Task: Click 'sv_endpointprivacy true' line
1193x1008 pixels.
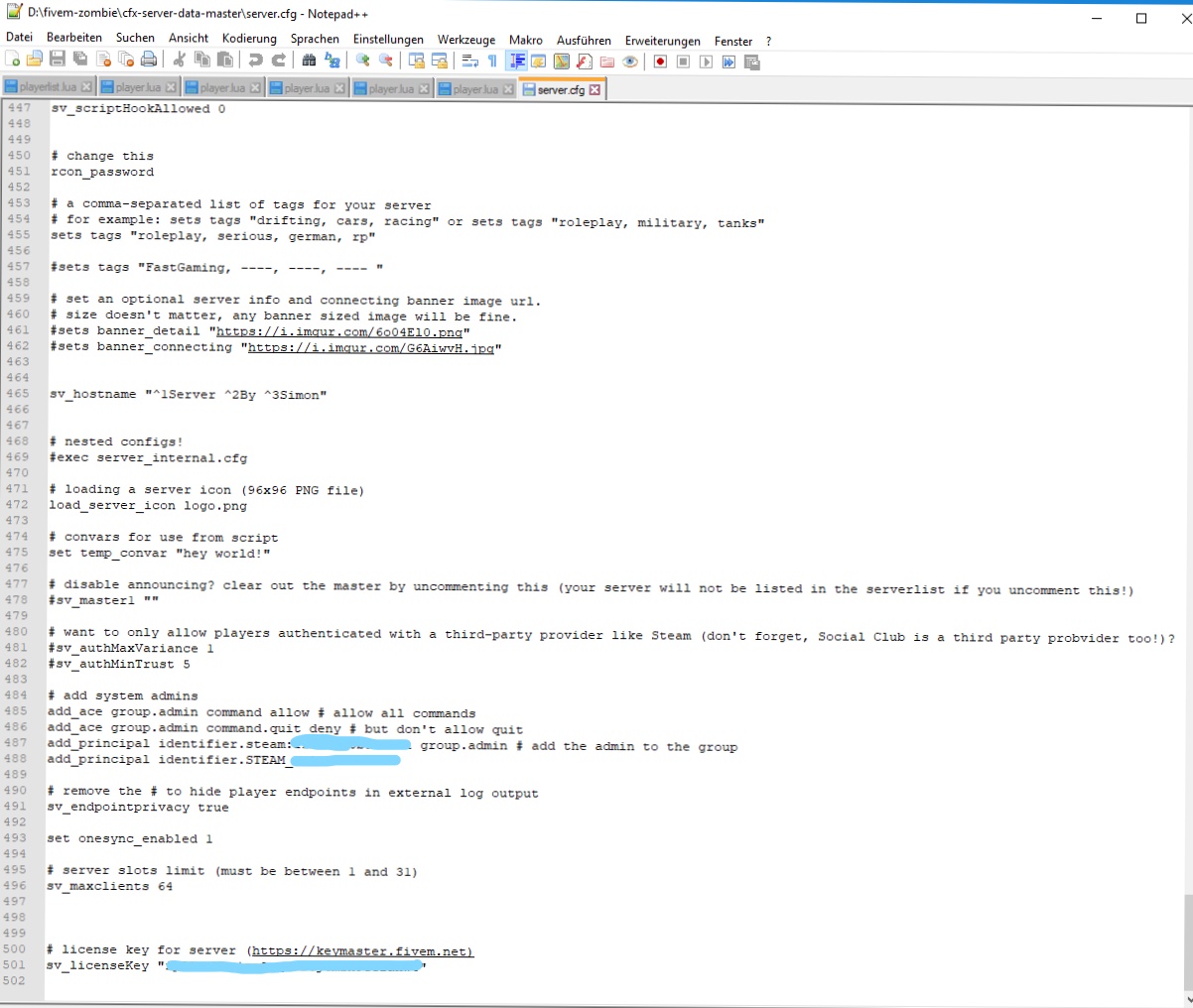Action: 138,807
